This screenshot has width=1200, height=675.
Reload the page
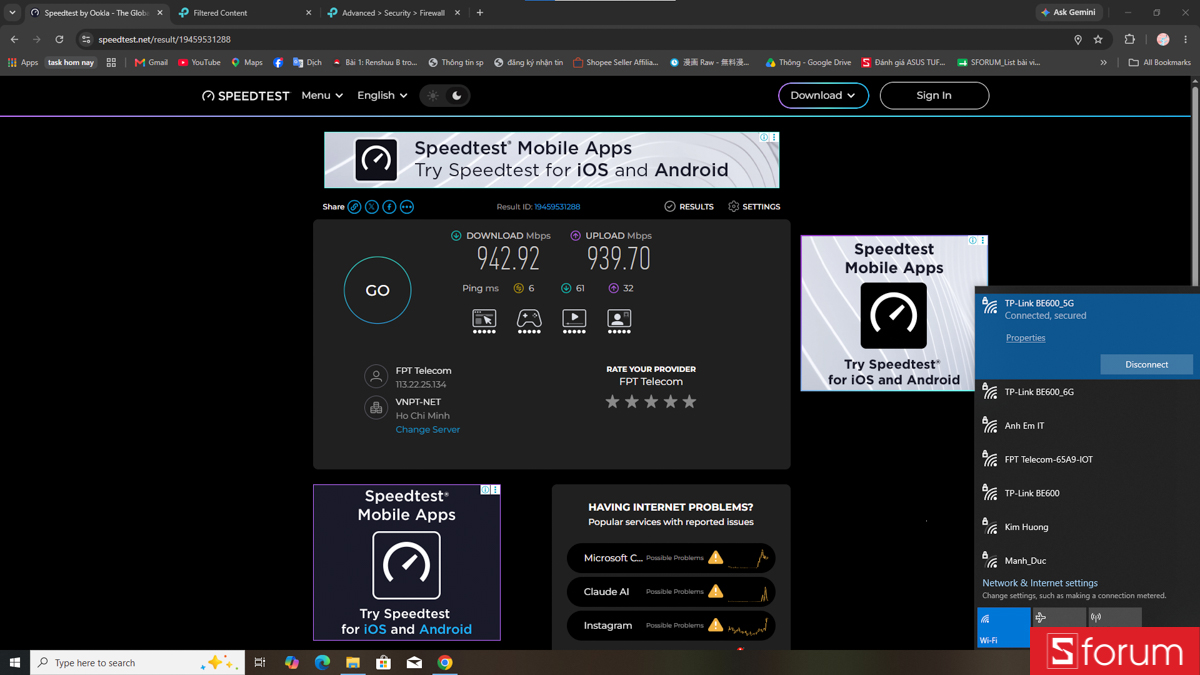pyautogui.click(x=59, y=39)
